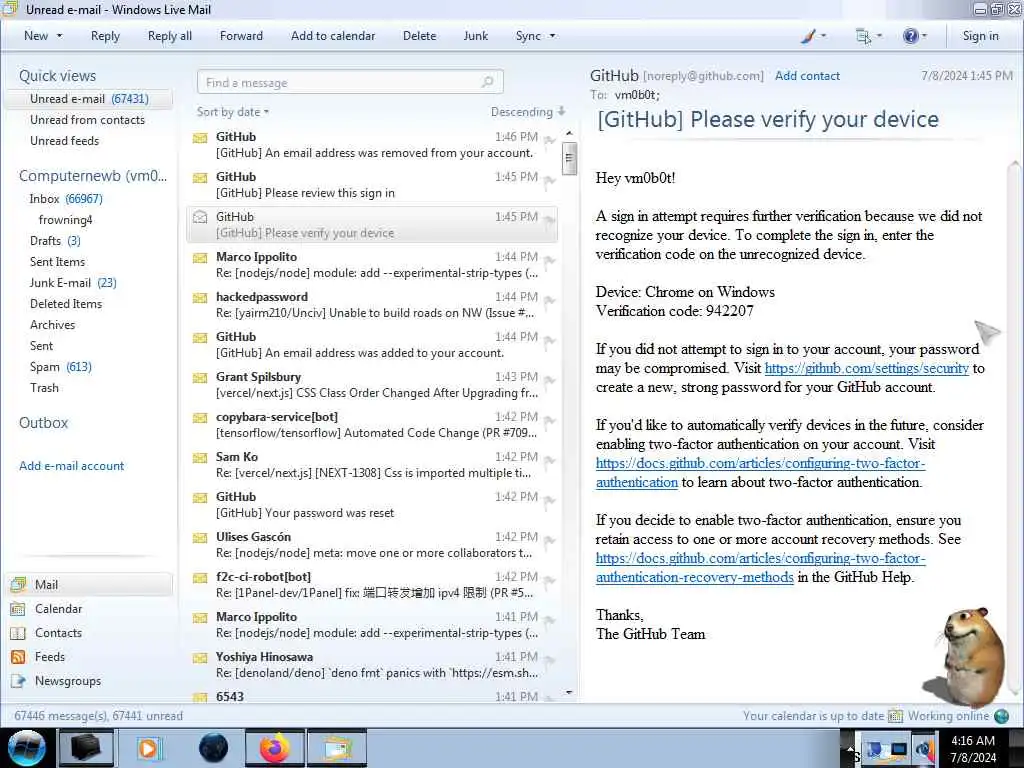Open the paintbrush color scheme menu

[x=813, y=36]
